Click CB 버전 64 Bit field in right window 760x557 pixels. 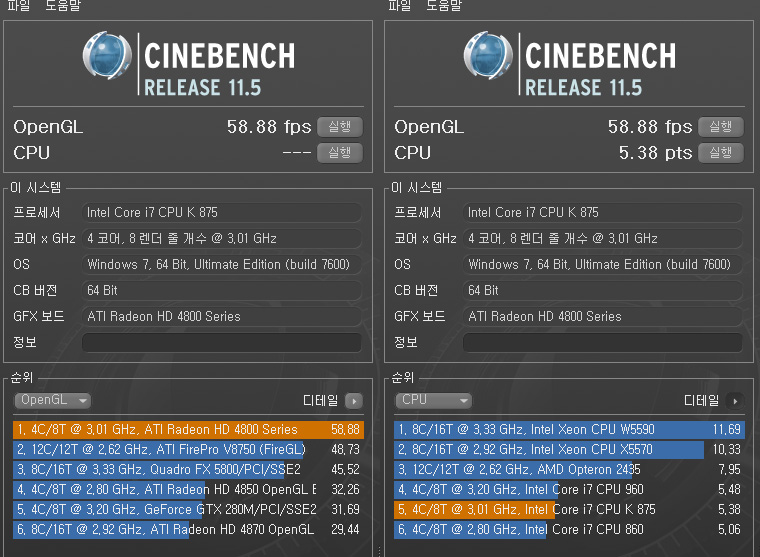tap(603, 290)
